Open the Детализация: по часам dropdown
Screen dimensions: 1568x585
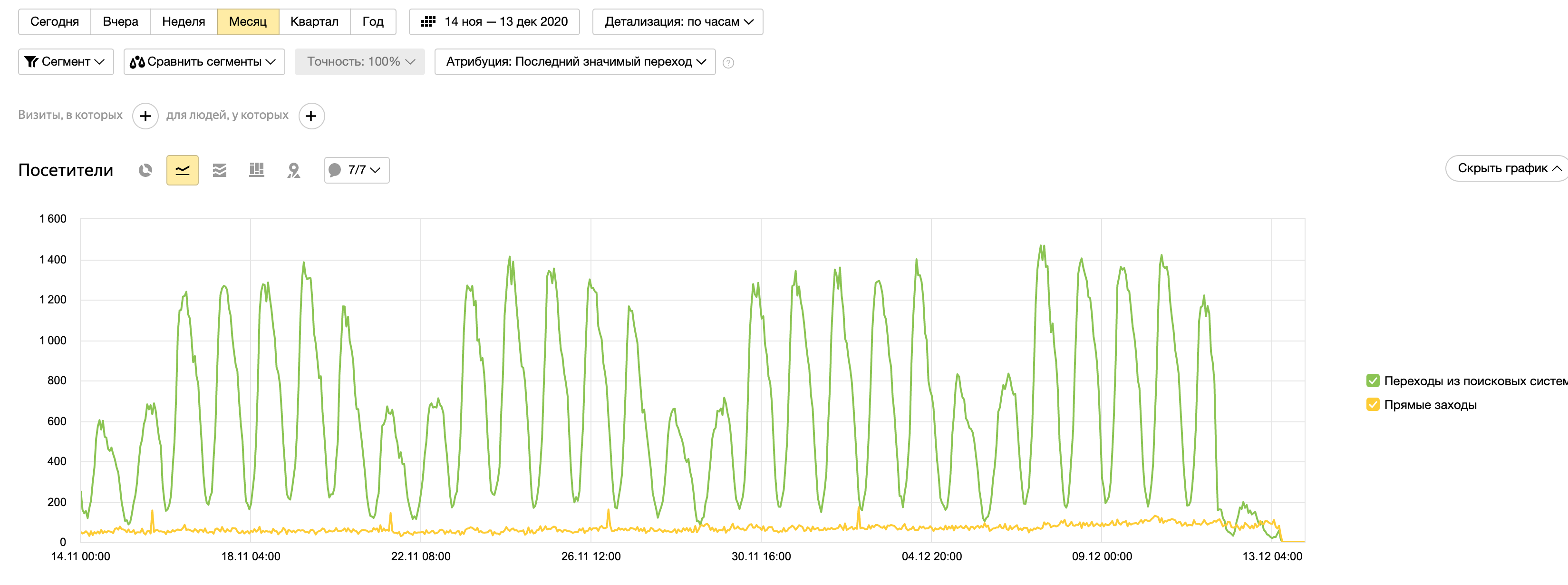click(678, 22)
